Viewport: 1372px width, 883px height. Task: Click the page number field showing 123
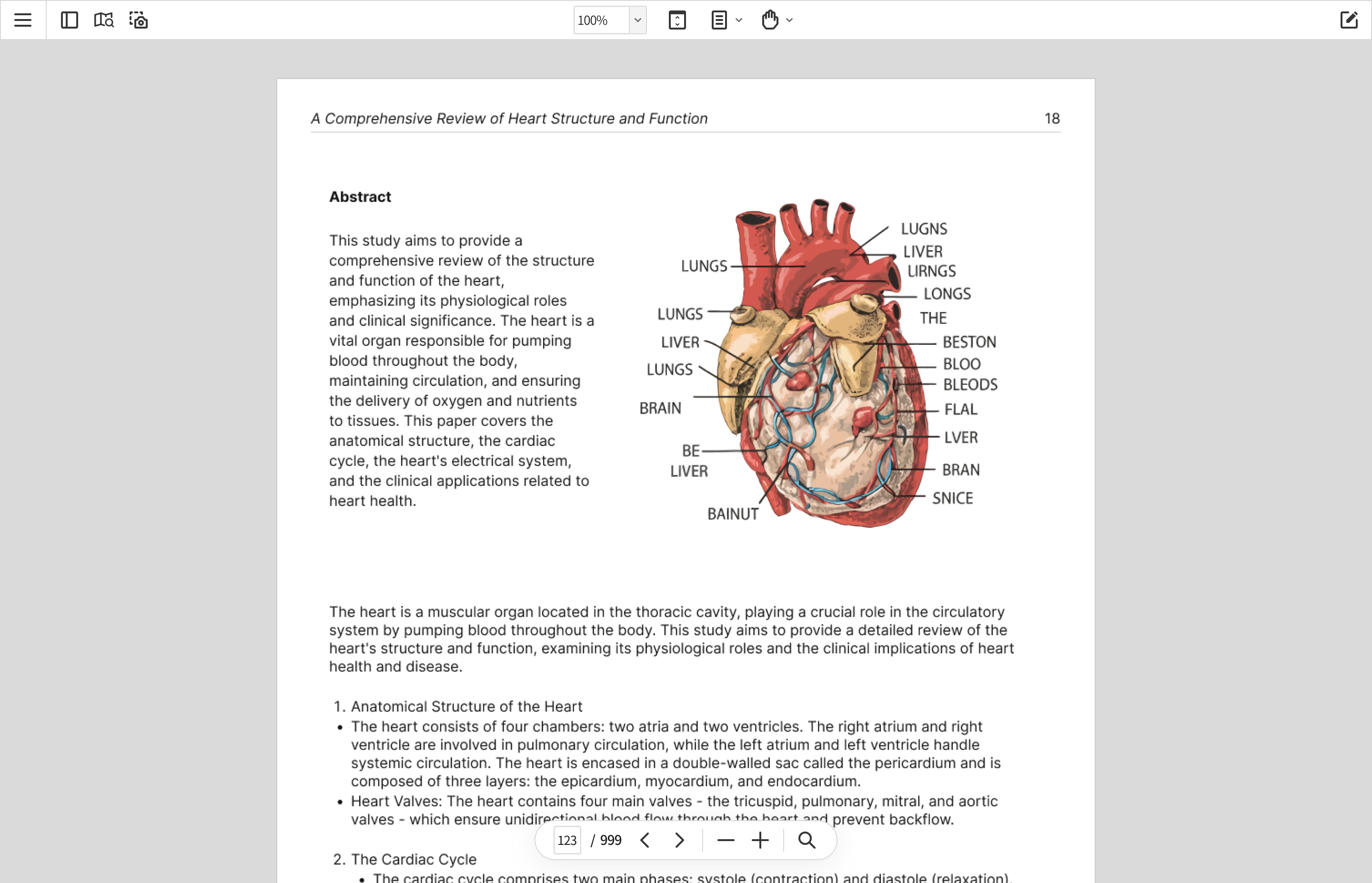point(567,840)
